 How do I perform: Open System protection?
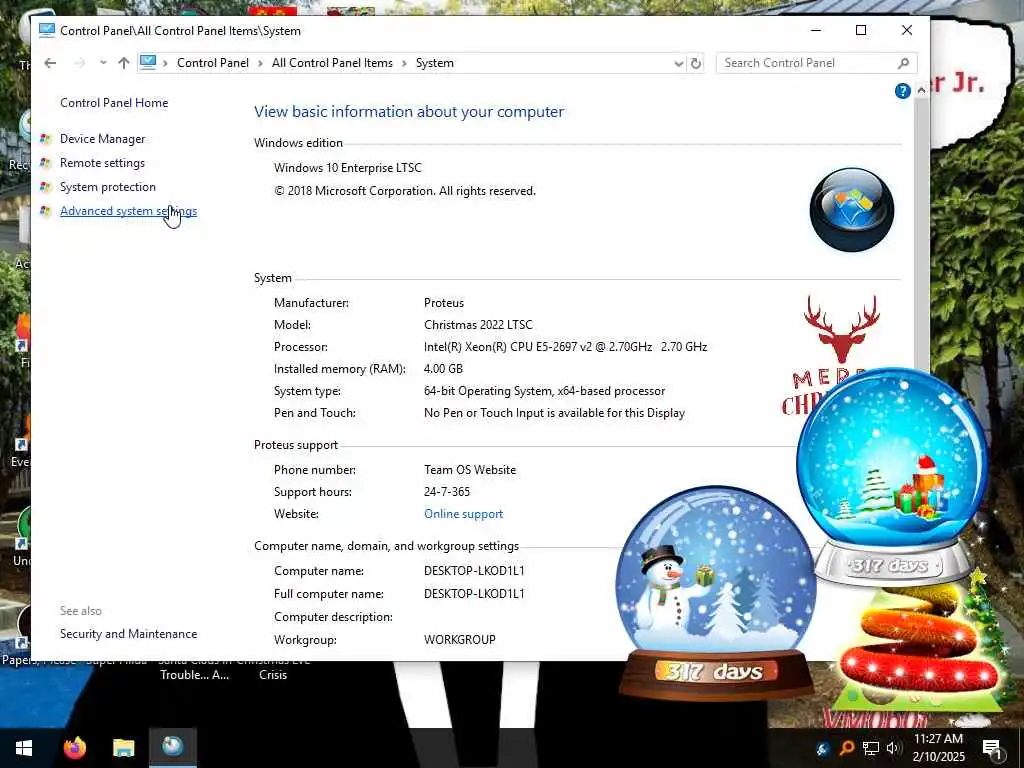pos(108,187)
